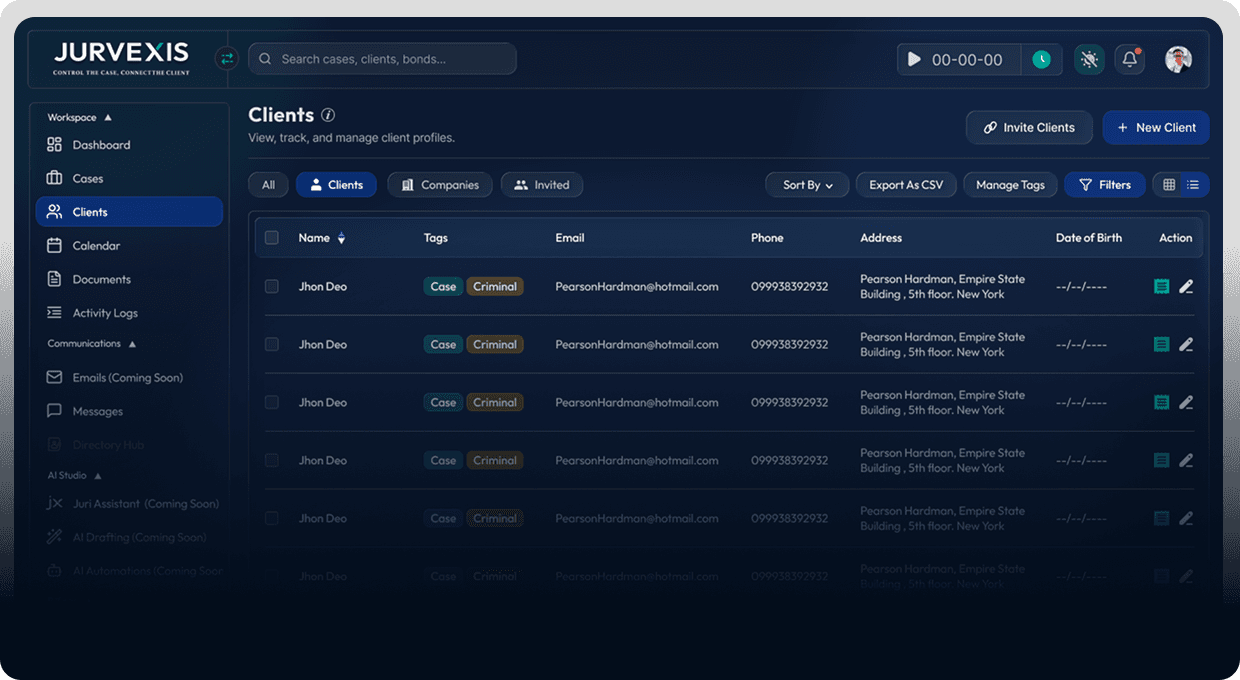Click Export As CSV

(906, 185)
